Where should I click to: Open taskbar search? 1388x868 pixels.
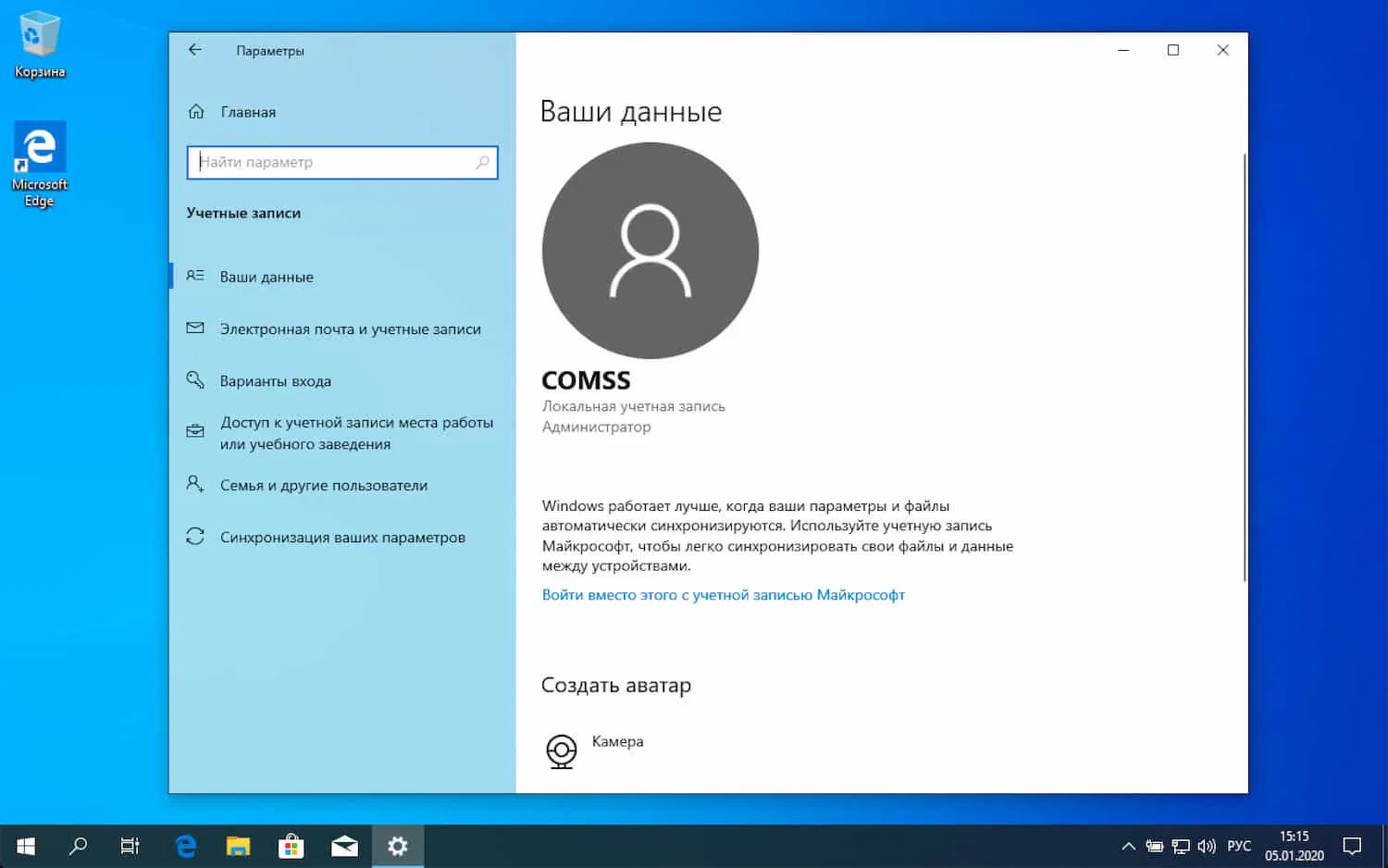pos(79,846)
